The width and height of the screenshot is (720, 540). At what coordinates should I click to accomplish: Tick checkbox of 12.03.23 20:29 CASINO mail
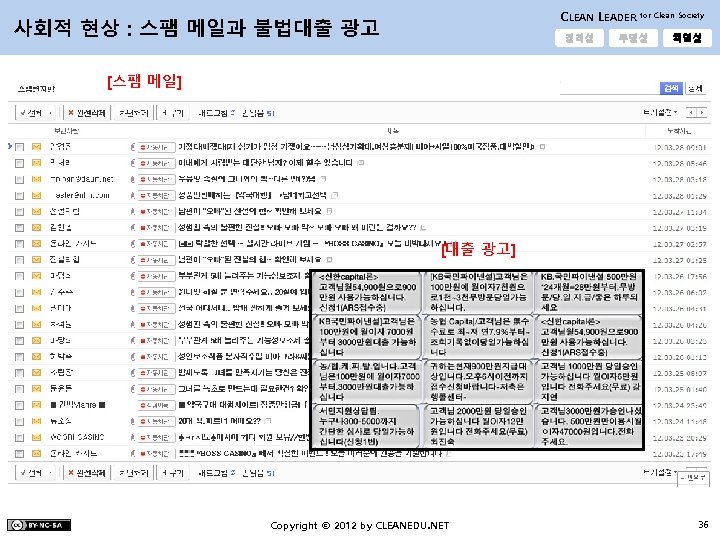tap(19, 438)
